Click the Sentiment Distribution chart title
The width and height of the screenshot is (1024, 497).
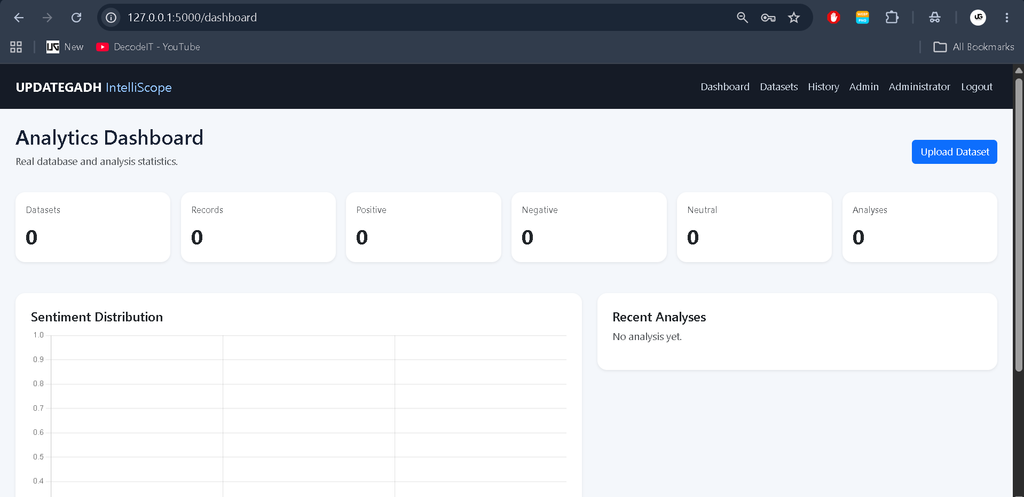coord(97,317)
